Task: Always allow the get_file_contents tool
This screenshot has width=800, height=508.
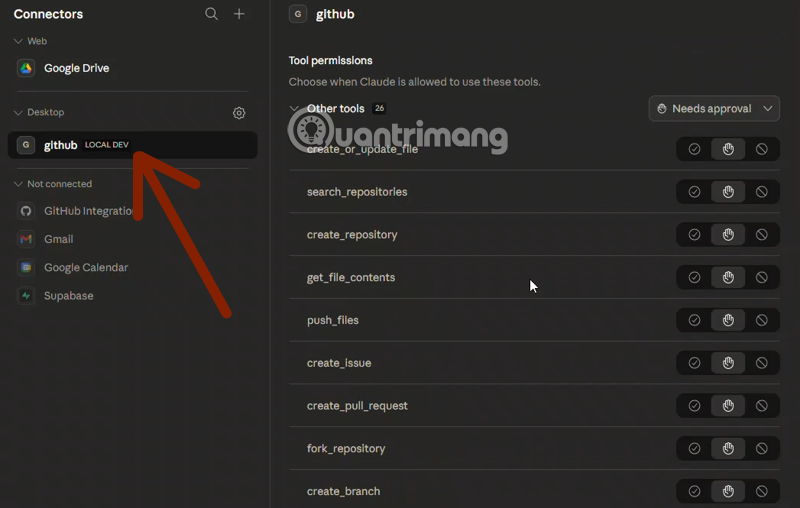Action: coord(694,277)
